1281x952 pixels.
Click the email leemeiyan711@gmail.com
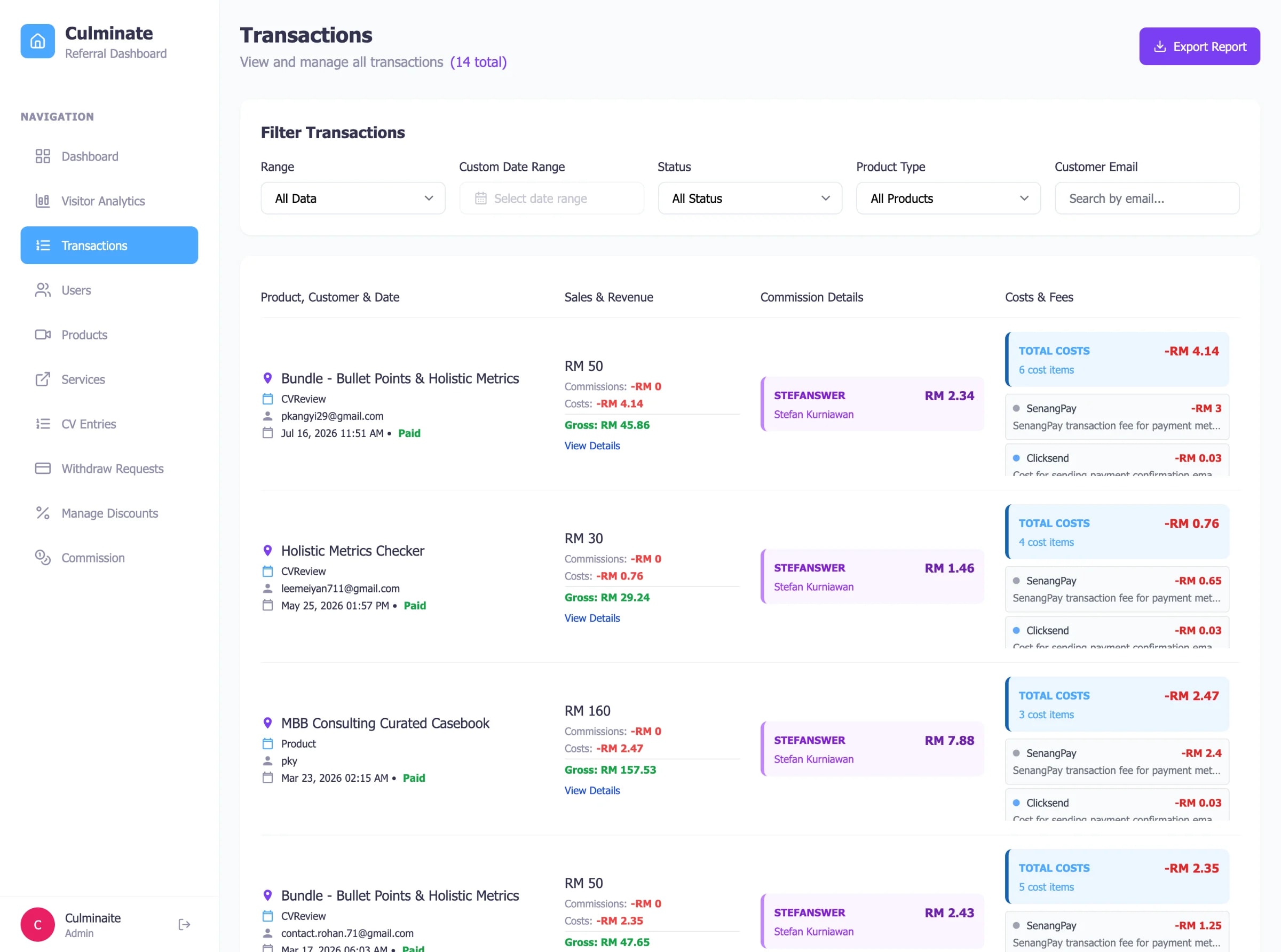(340, 589)
